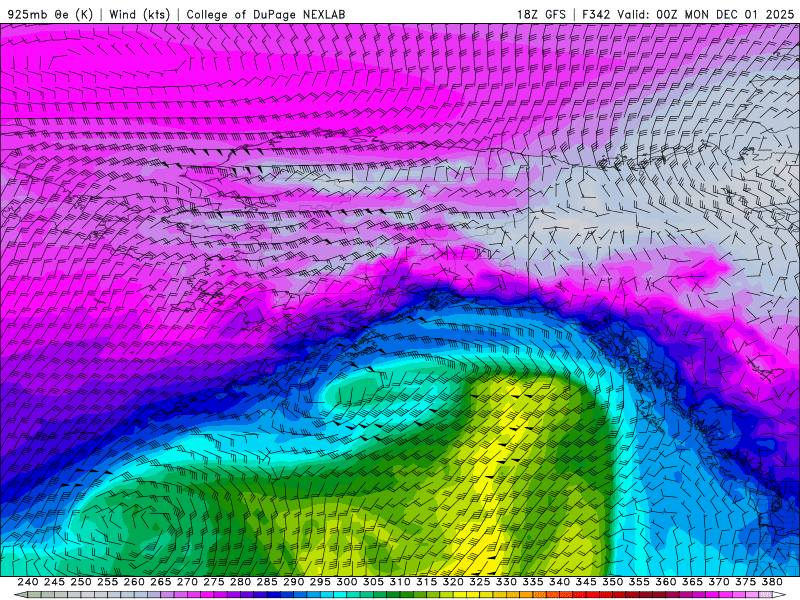Image resolution: width=800 pixels, height=600 pixels.
Task: Click the 290 value on the color scale
Action: [293, 582]
